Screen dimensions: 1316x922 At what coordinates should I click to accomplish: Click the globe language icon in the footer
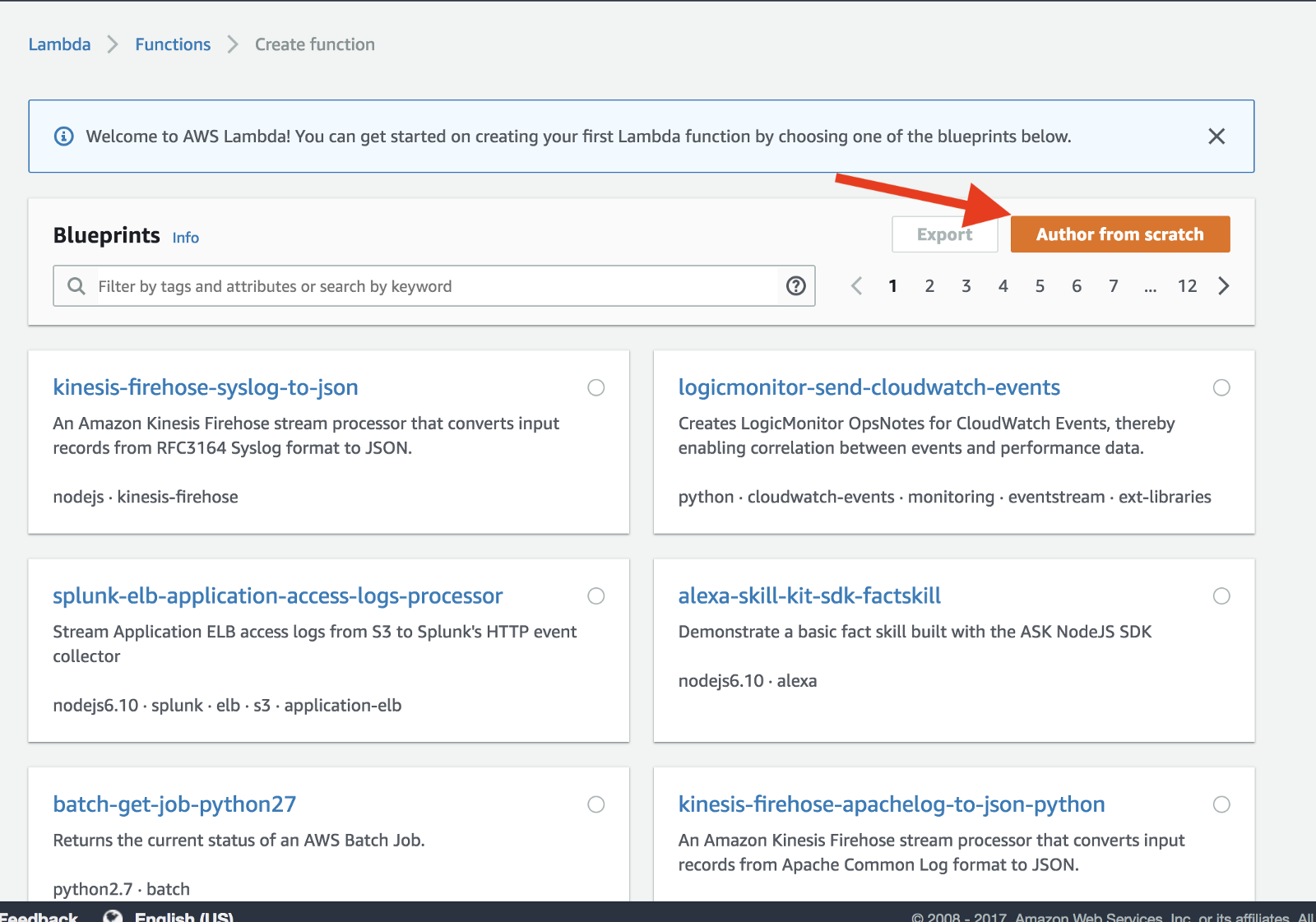coord(113,916)
